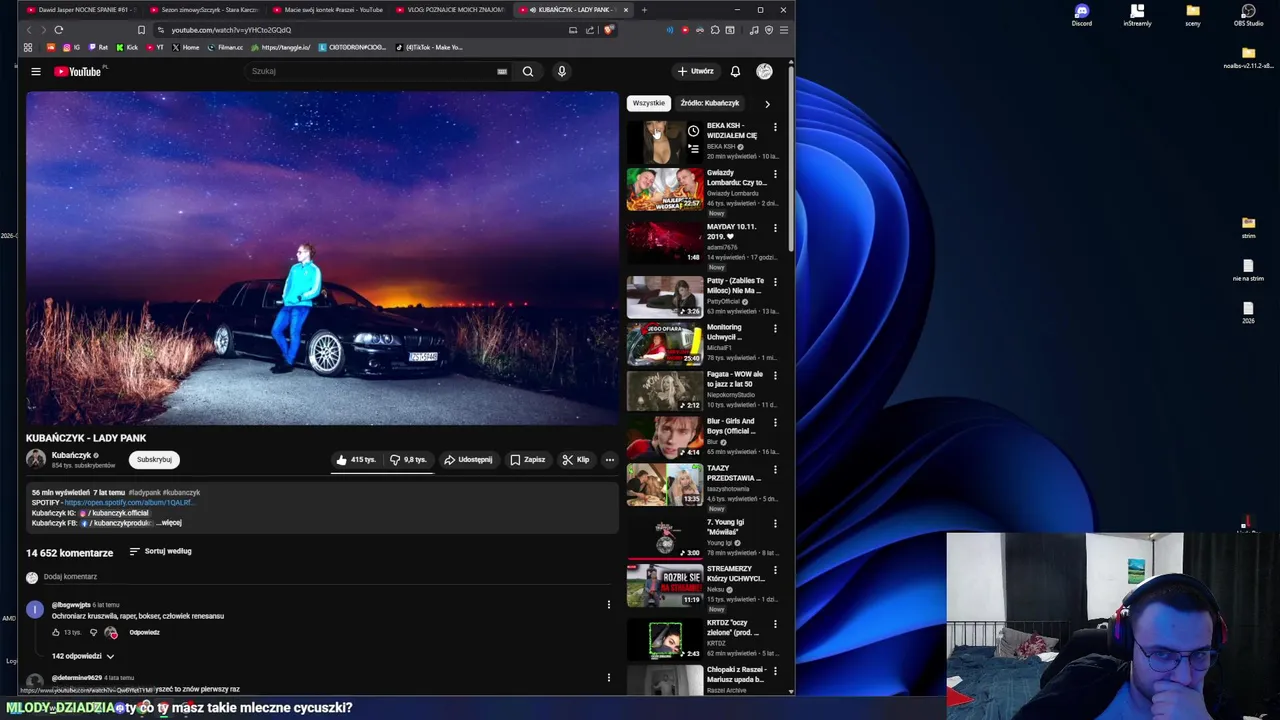The width and height of the screenshot is (1280, 720).
Task: Click the 14 652 komentarze heading
Action: tap(70, 553)
